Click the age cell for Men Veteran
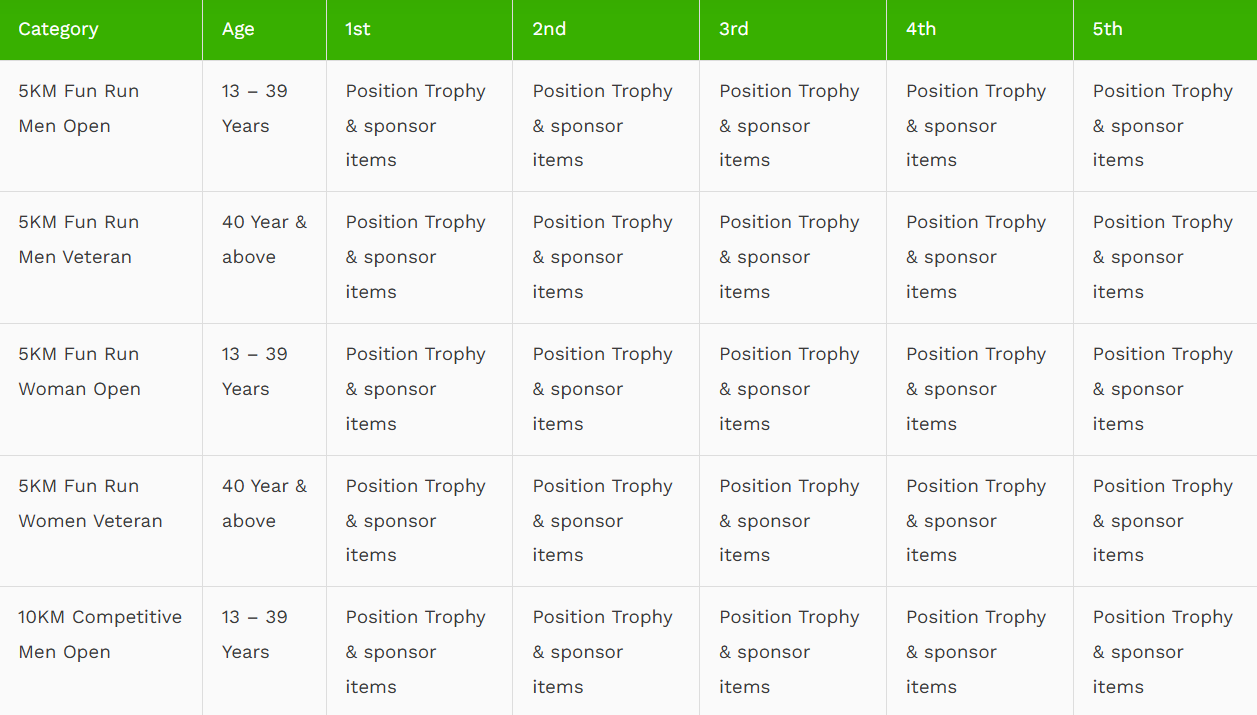This screenshot has width=1257, height=715. [x=264, y=239]
